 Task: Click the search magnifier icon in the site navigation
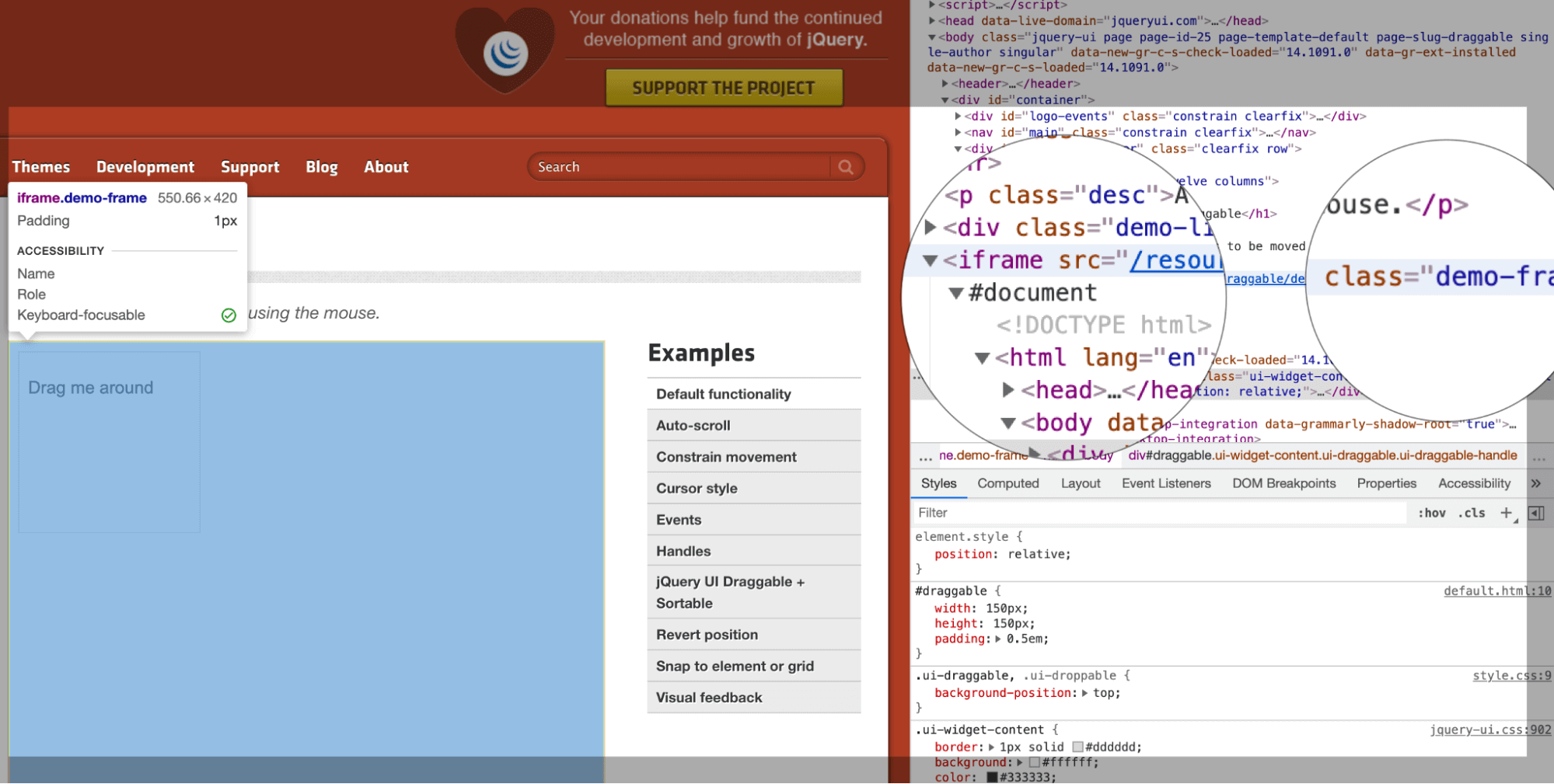846,167
